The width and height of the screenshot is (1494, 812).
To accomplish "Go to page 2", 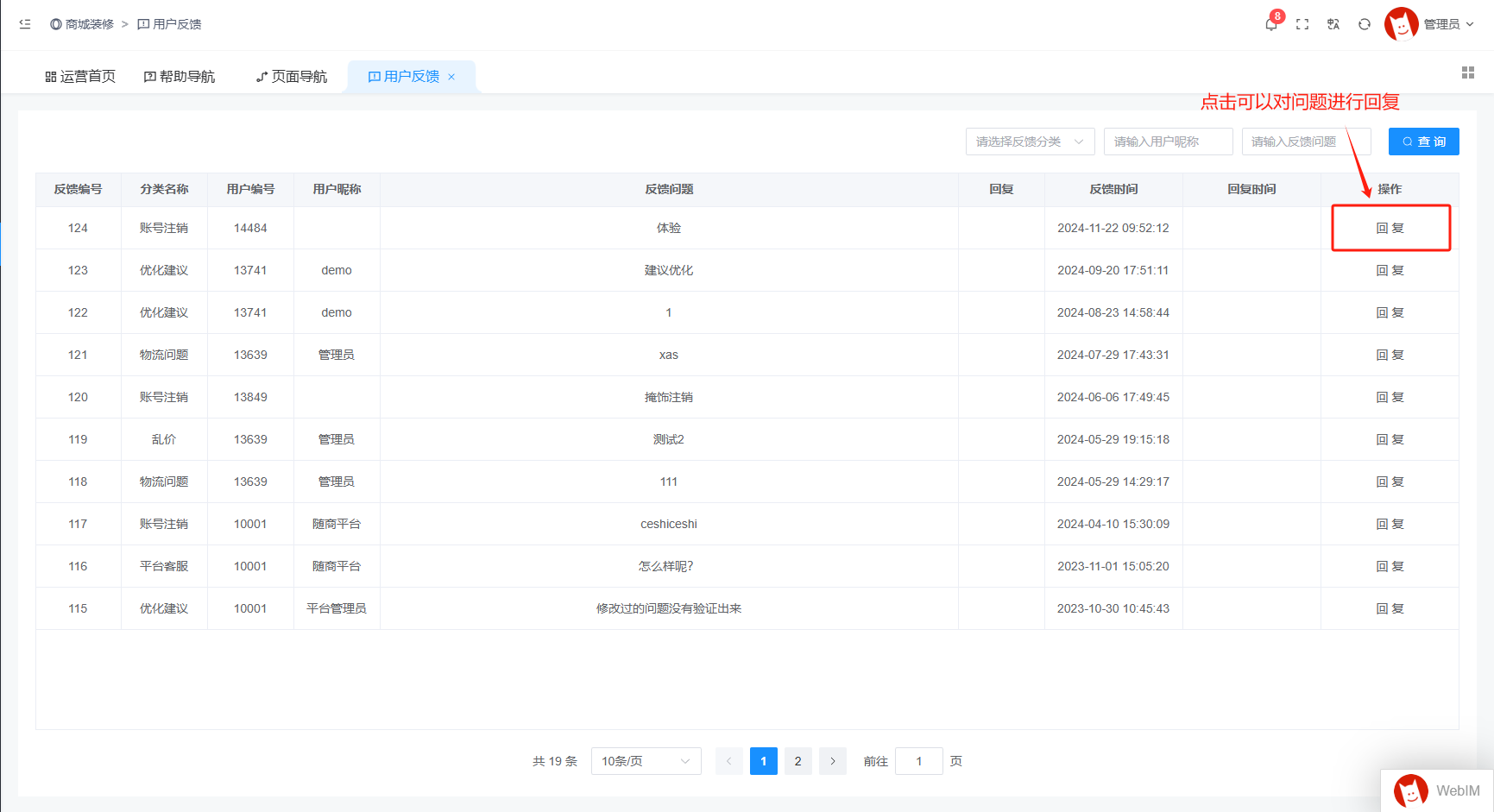I will click(x=797, y=761).
